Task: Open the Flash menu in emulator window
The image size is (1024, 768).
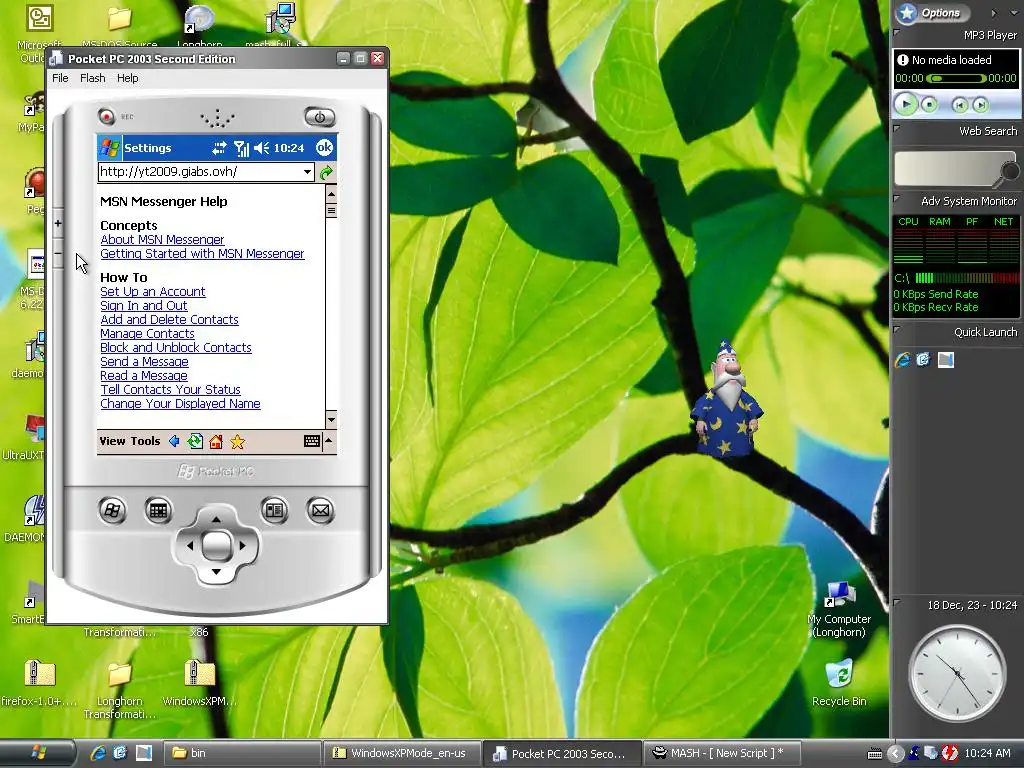Action: 93,78
